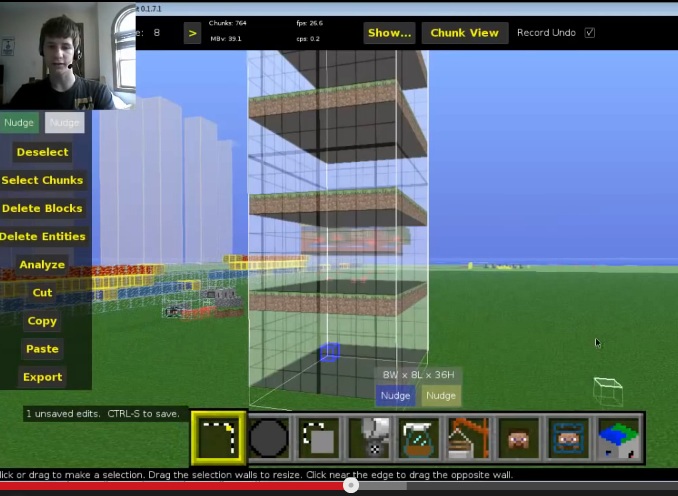This screenshot has height=496, width=678.
Task: Click the blue selection corner cube
Action: 330,352
